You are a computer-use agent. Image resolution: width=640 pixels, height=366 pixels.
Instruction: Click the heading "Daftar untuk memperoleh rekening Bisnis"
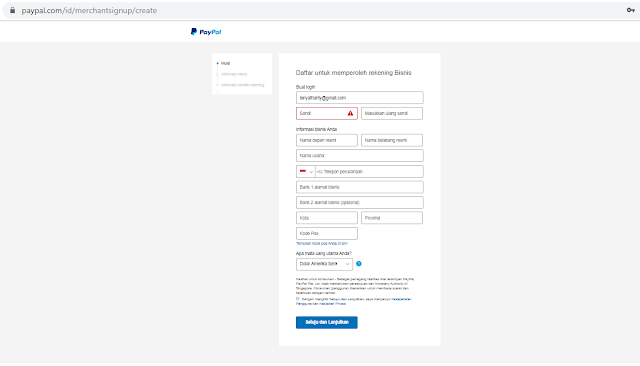click(353, 73)
